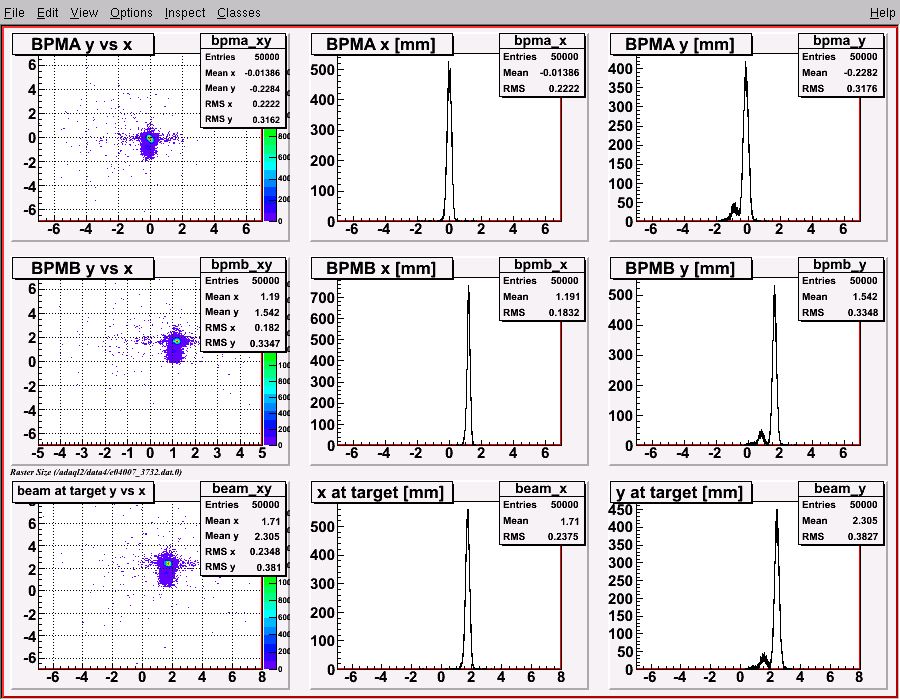Screen dimensions: 900x700
Task: Select the 'BPMB x [mm]' plot title
Action: pos(382,268)
